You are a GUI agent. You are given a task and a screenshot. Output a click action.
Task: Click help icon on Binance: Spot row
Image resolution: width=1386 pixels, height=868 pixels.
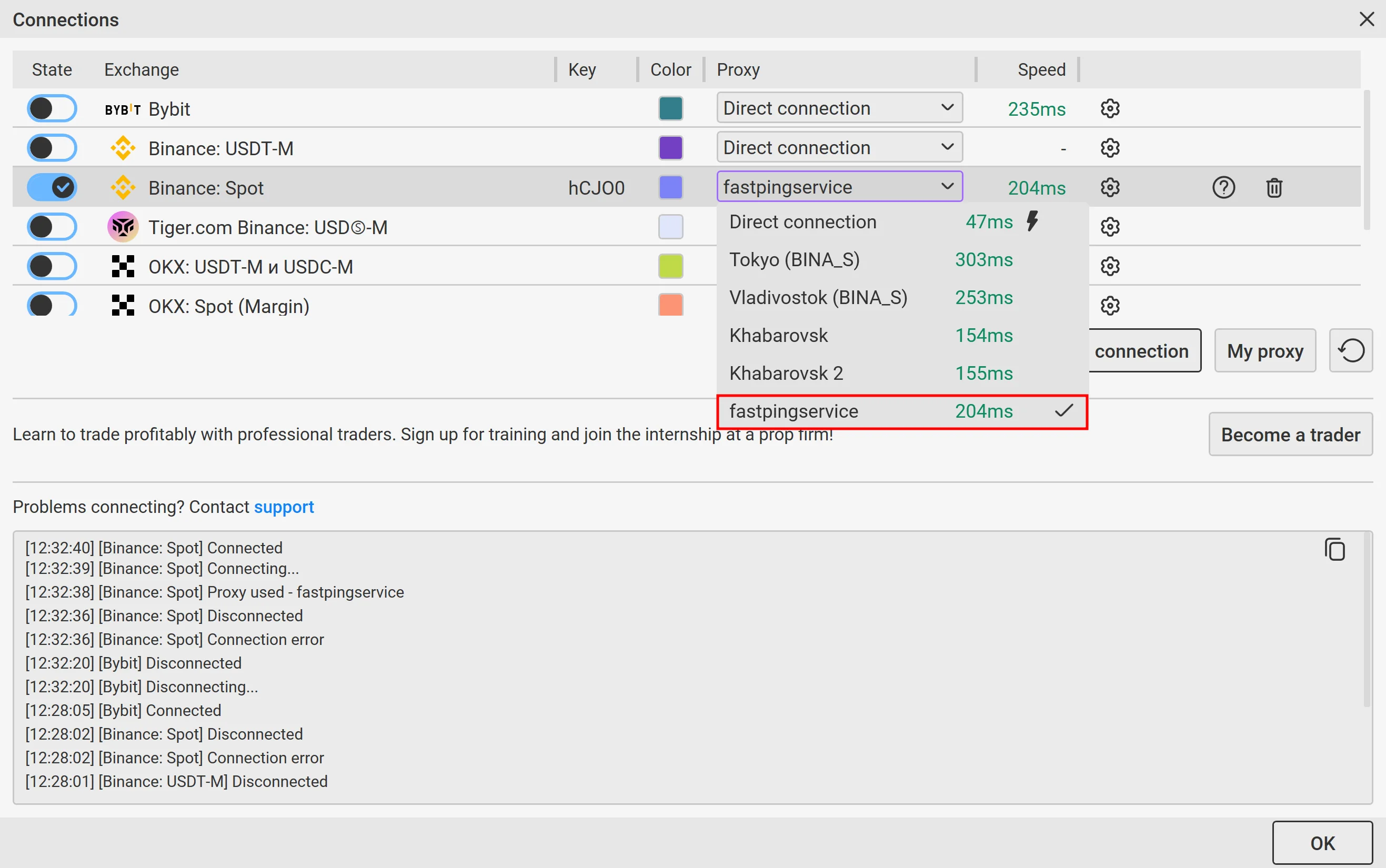click(x=1223, y=188)
